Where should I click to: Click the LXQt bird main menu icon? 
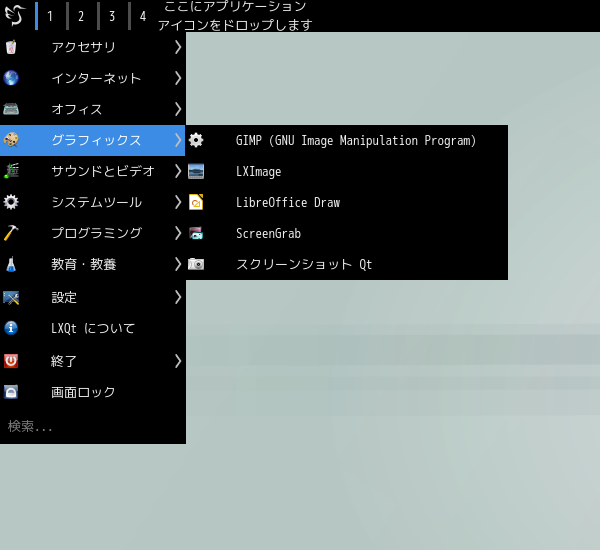click(15, 15)
